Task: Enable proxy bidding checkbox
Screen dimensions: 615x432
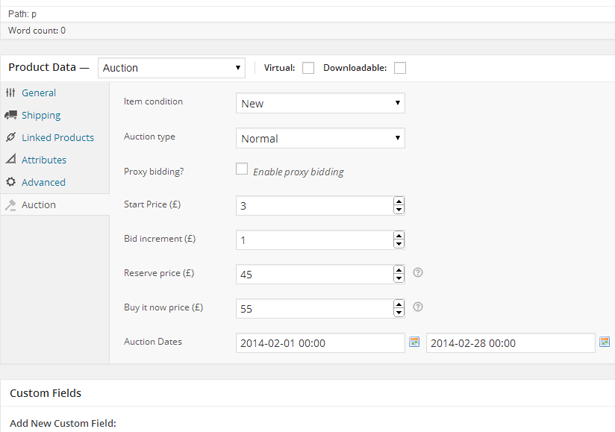Action: [242, 170]
